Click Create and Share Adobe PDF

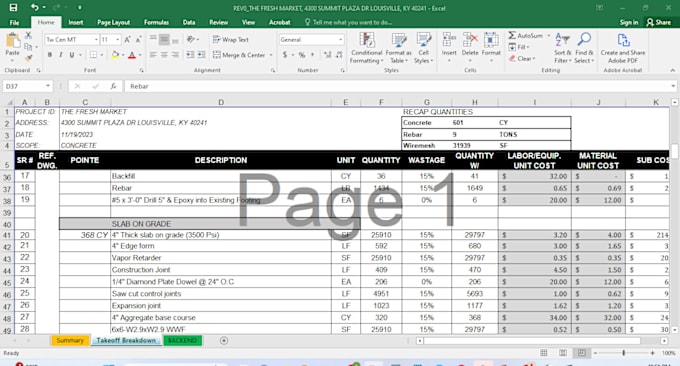tap(623, 48)
